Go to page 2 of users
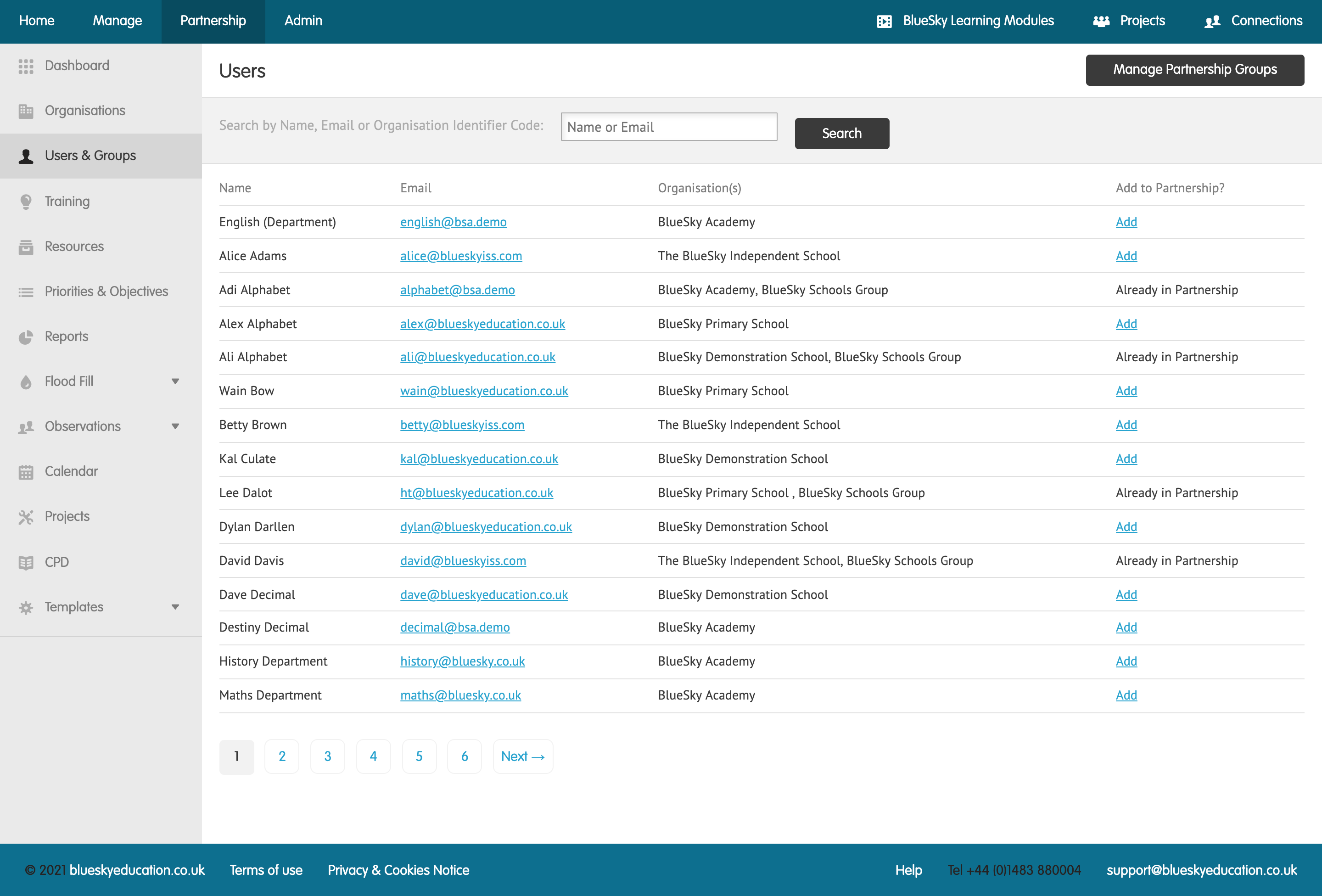This screenshot has height=896, width=1322. tap(282, 756)
